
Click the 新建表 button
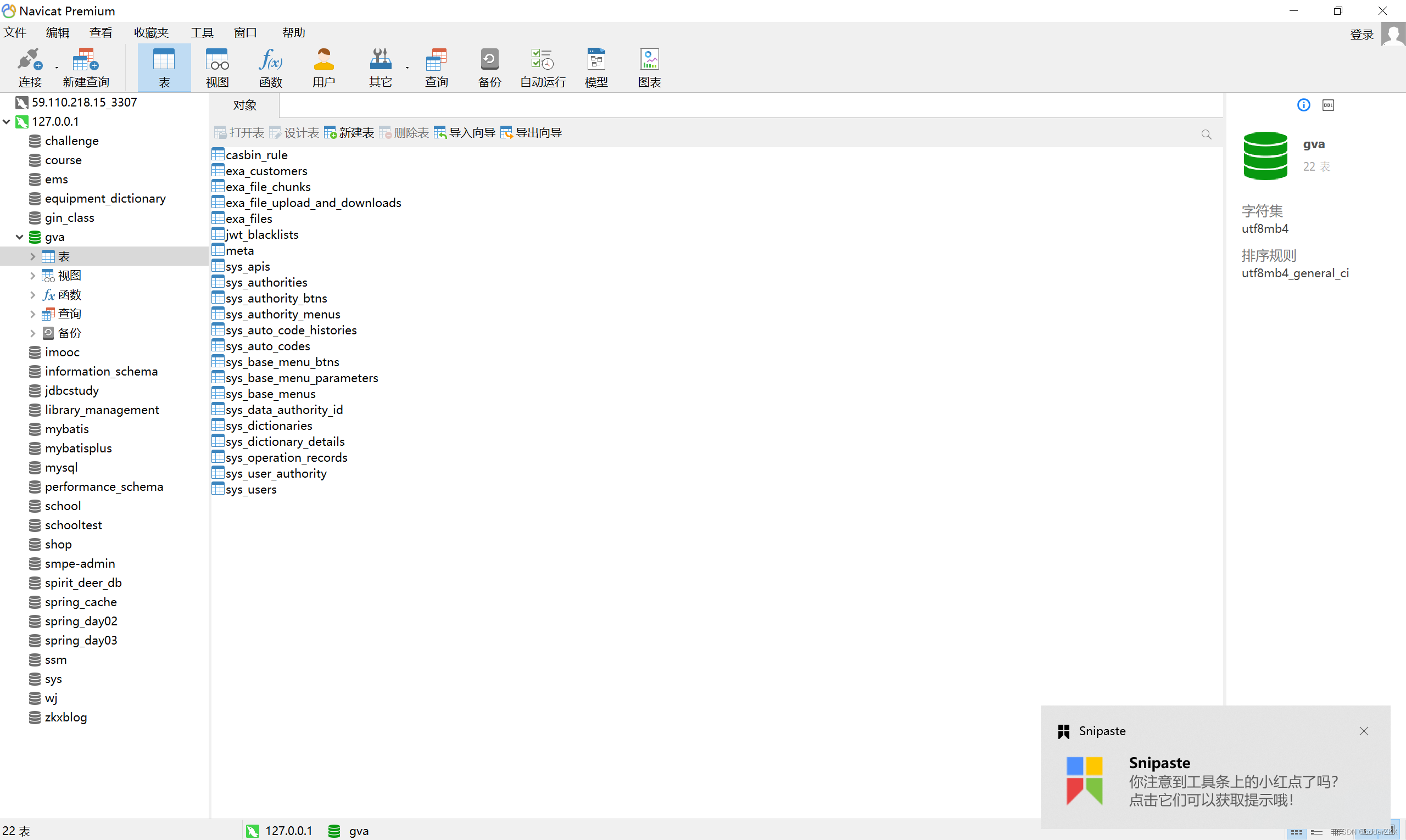[349, 133]
